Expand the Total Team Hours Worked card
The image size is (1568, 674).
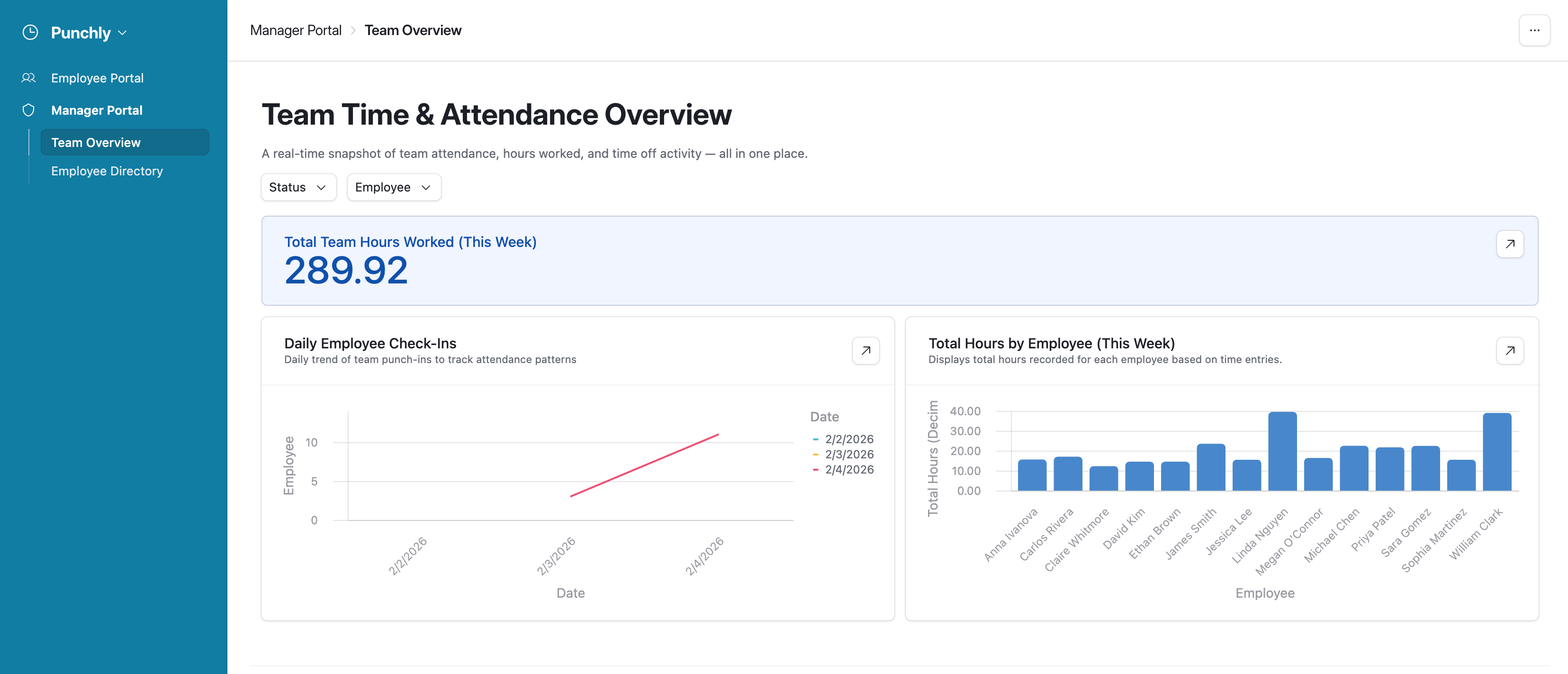coord(1510,244)
